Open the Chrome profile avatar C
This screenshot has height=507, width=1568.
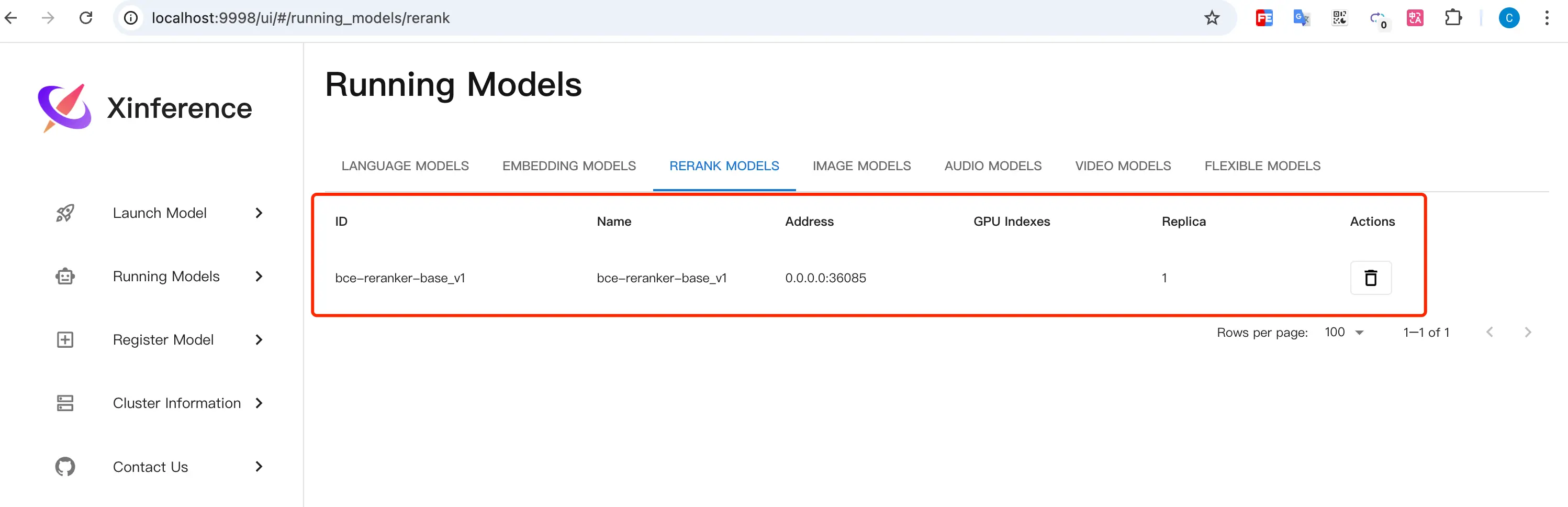point(1509,18)
